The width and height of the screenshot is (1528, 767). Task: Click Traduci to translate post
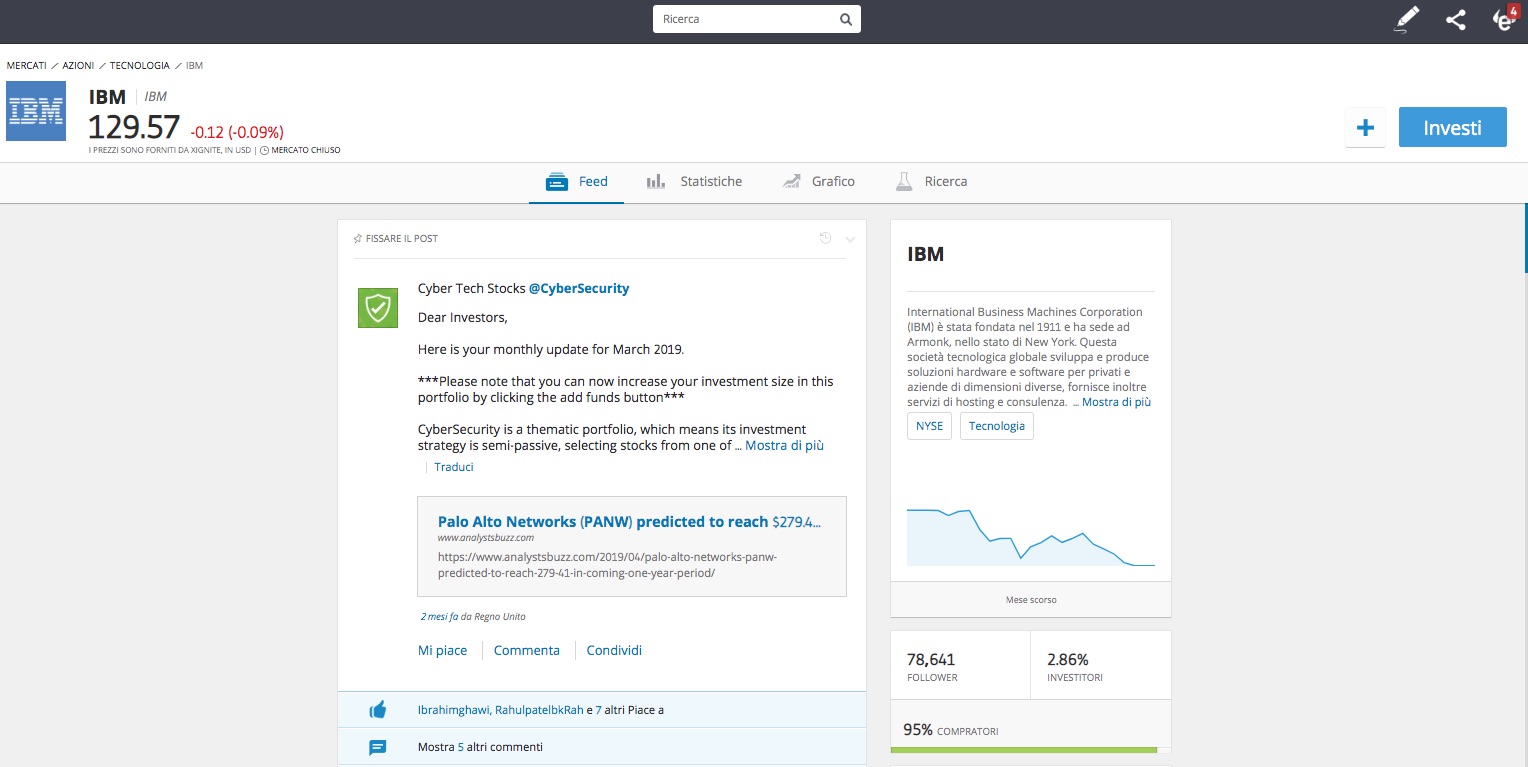(454, 467)
